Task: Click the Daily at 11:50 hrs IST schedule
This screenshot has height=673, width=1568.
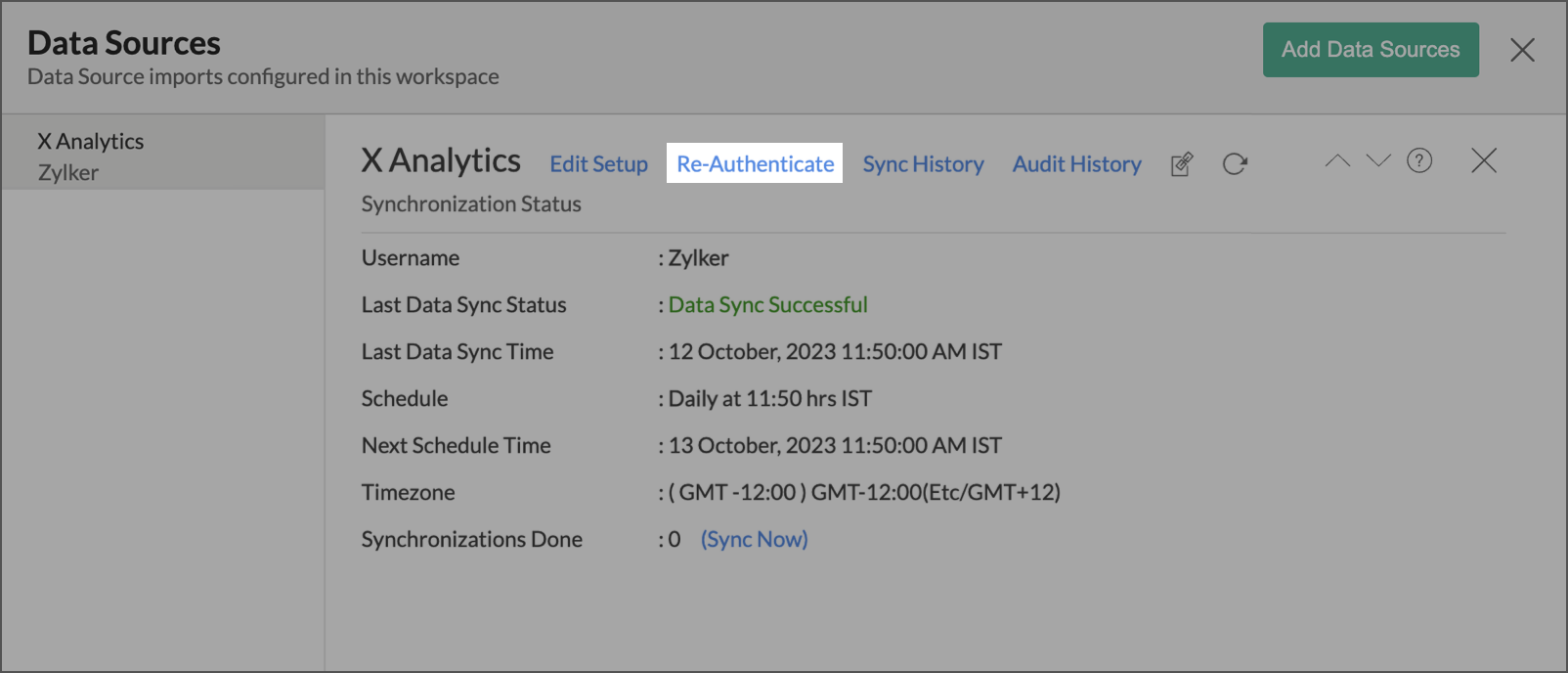Action: [769, 399]
